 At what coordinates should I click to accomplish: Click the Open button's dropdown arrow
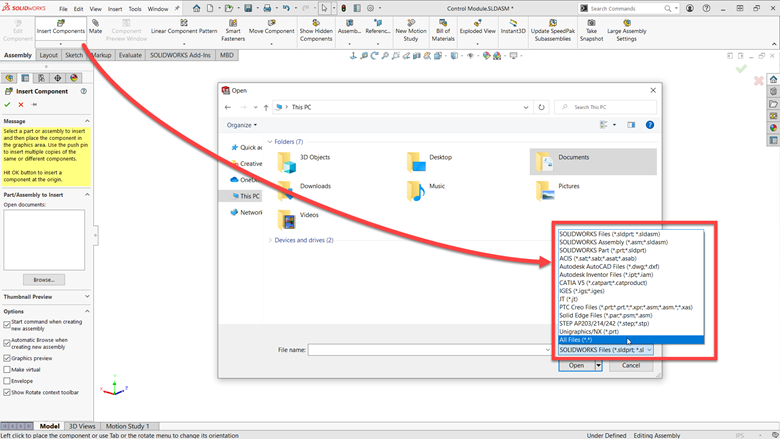598,365
